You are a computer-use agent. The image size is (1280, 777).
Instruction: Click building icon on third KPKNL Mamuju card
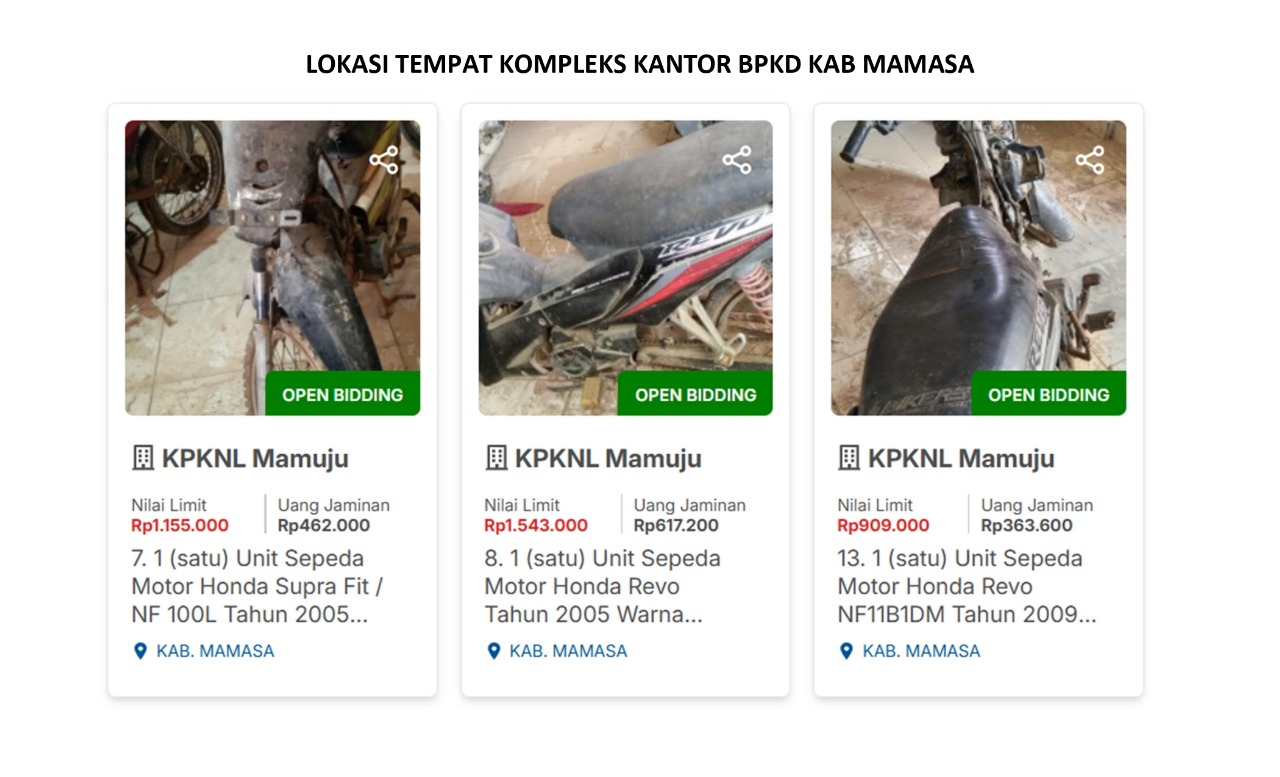coord(849,459)
